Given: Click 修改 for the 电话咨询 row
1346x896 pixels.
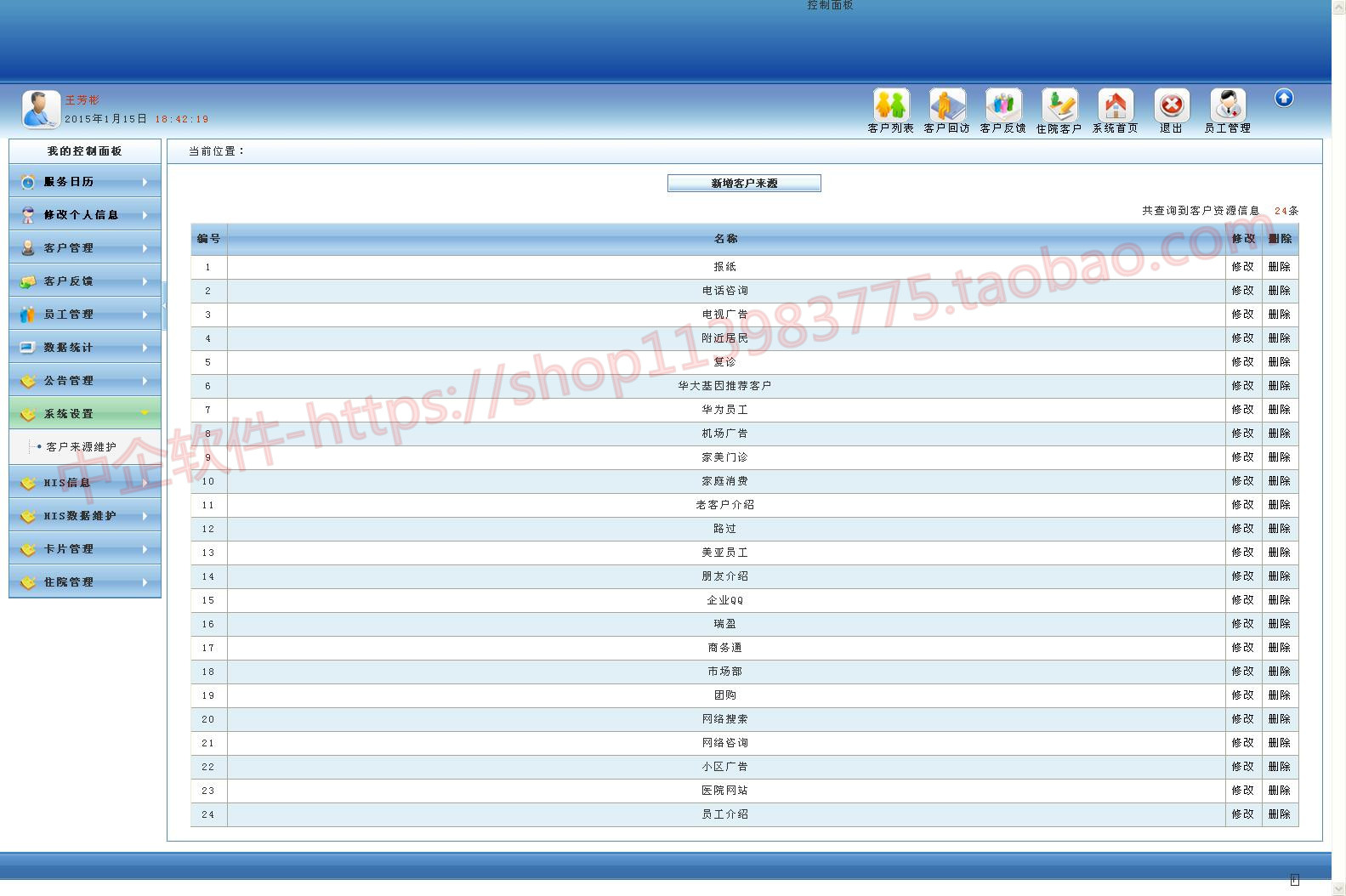Looking at the screenshot, I should (x=1243, y=291).
